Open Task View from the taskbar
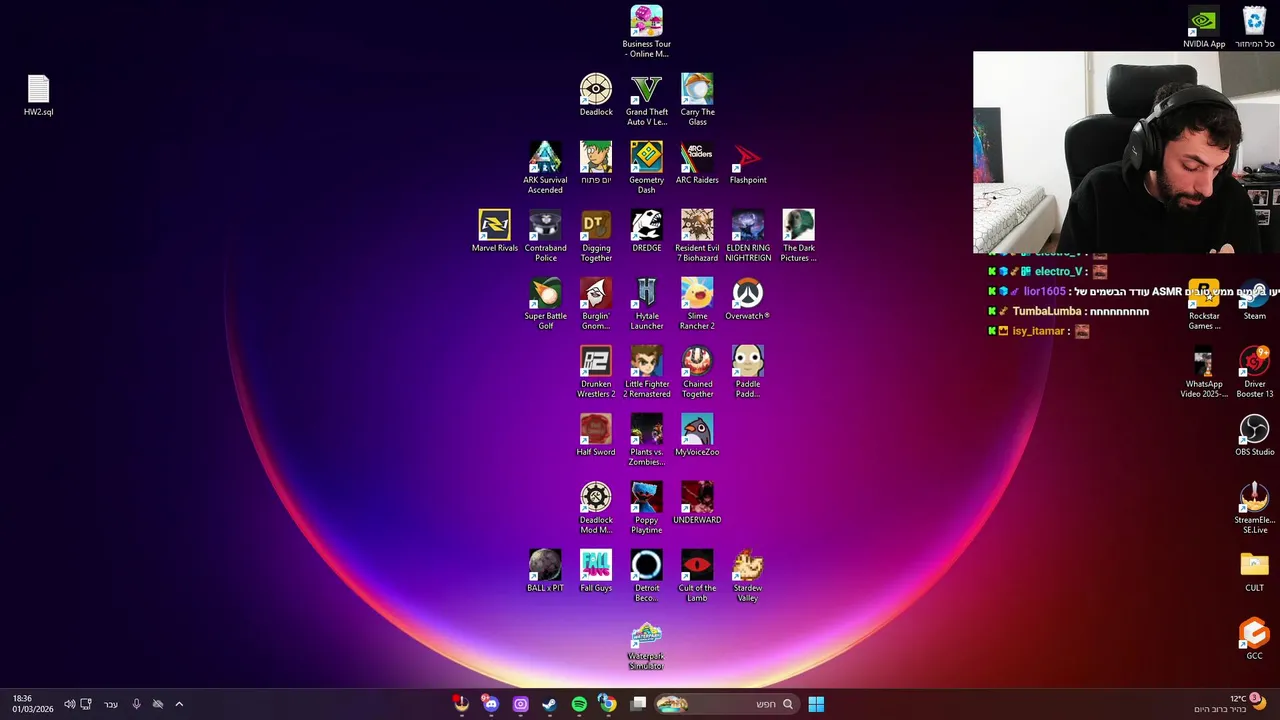The image size is (1280, 720). tap(639, 704)
